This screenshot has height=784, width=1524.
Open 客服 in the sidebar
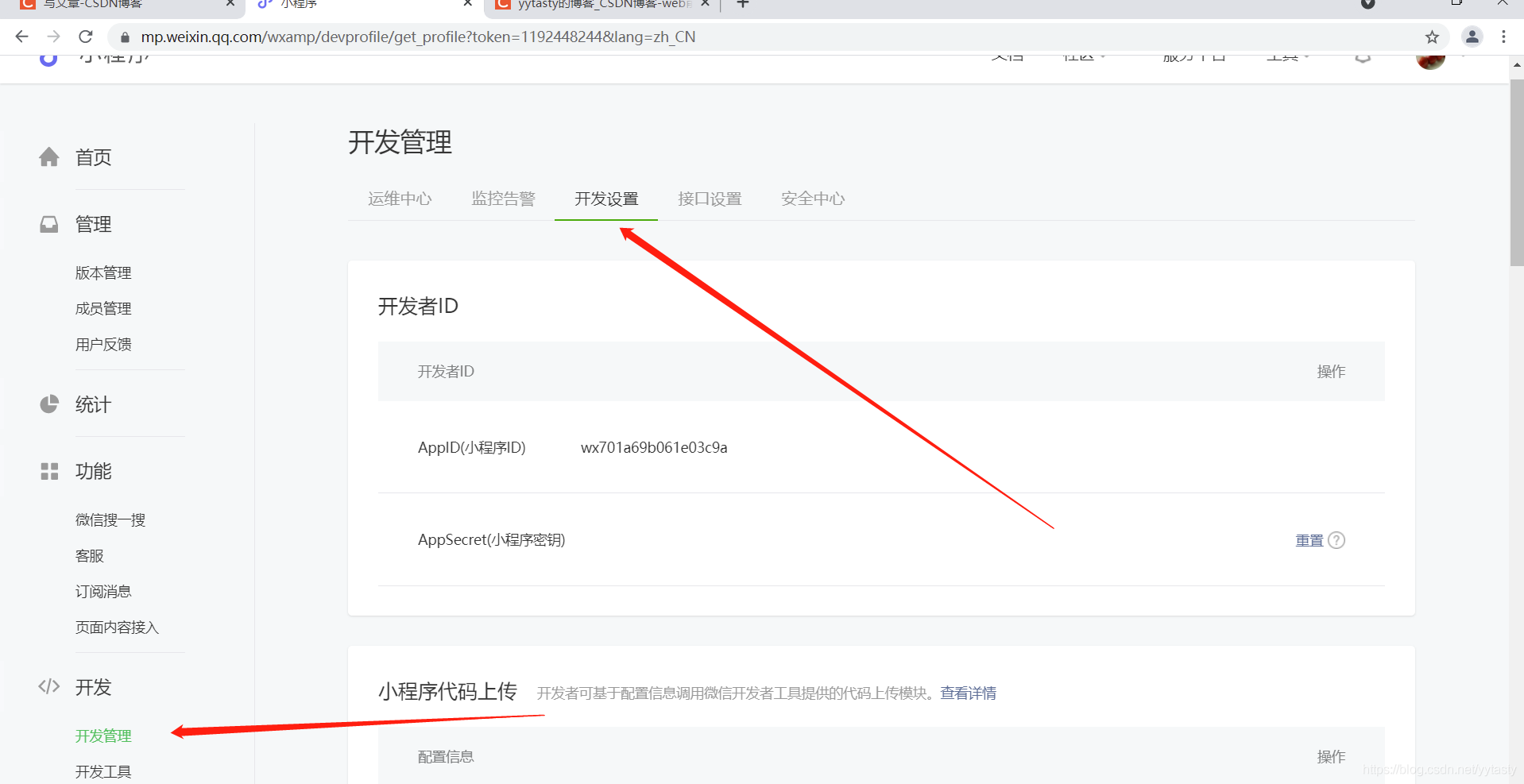[x=90, y=556]
